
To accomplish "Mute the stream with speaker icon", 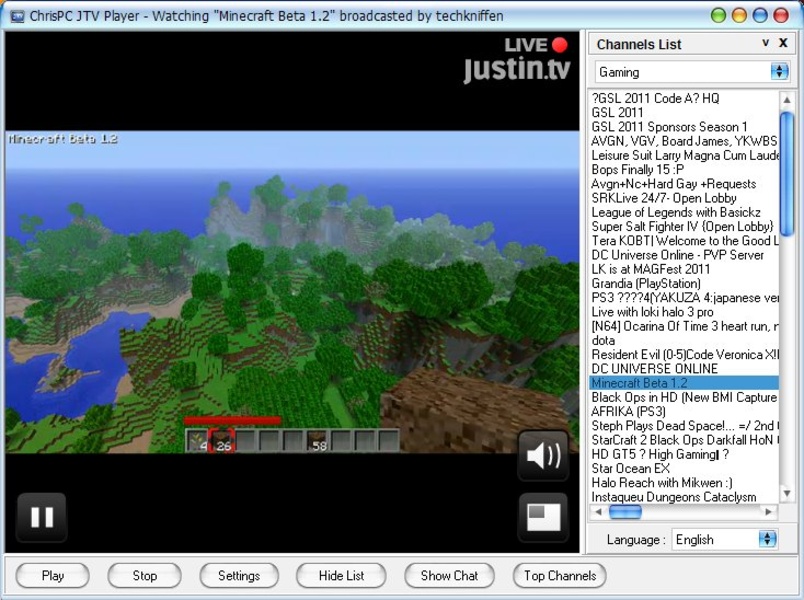I will tap(543, 456).
